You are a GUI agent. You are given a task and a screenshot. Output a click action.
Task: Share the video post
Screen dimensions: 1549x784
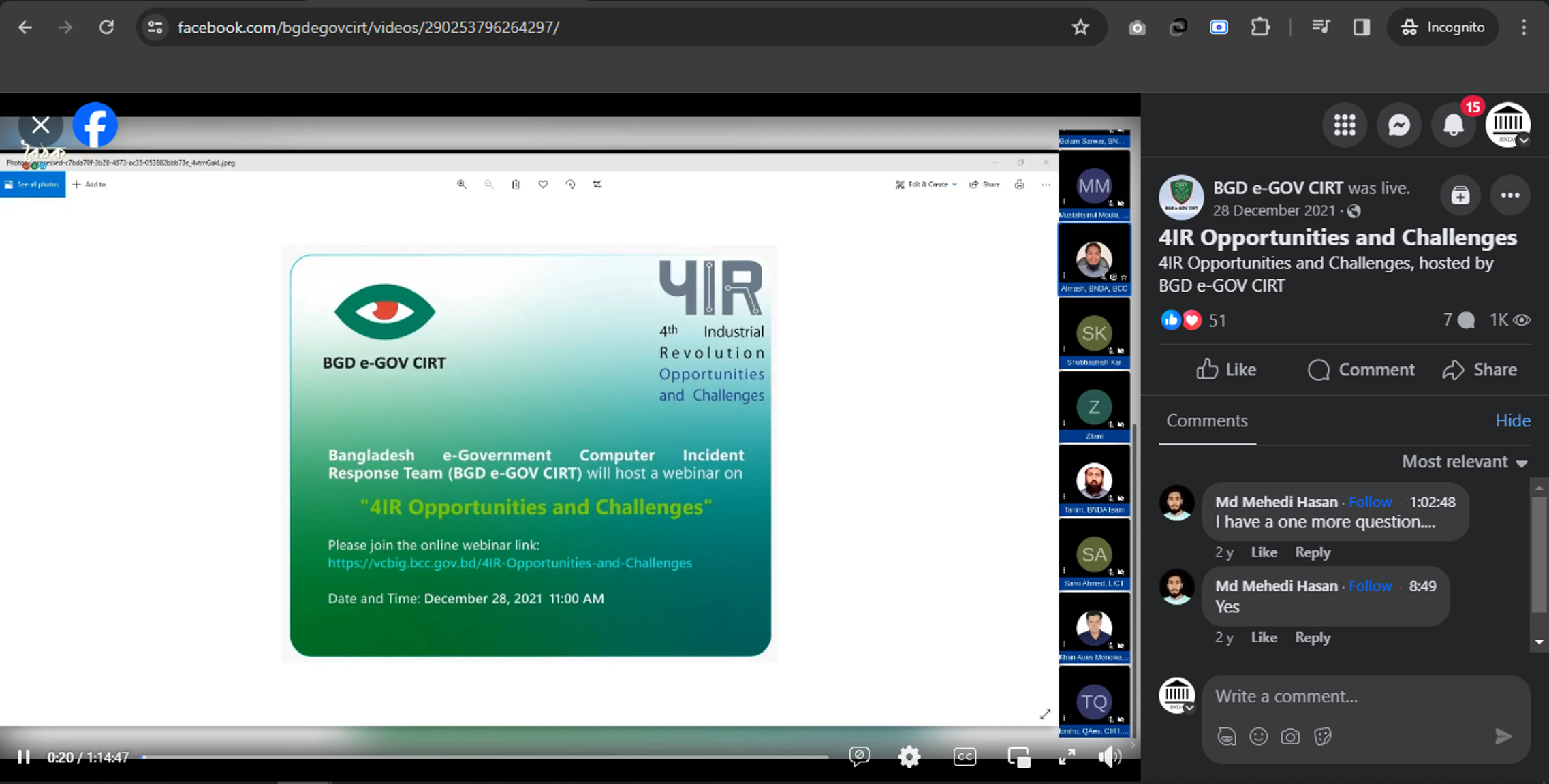[x=1480, y=370]
